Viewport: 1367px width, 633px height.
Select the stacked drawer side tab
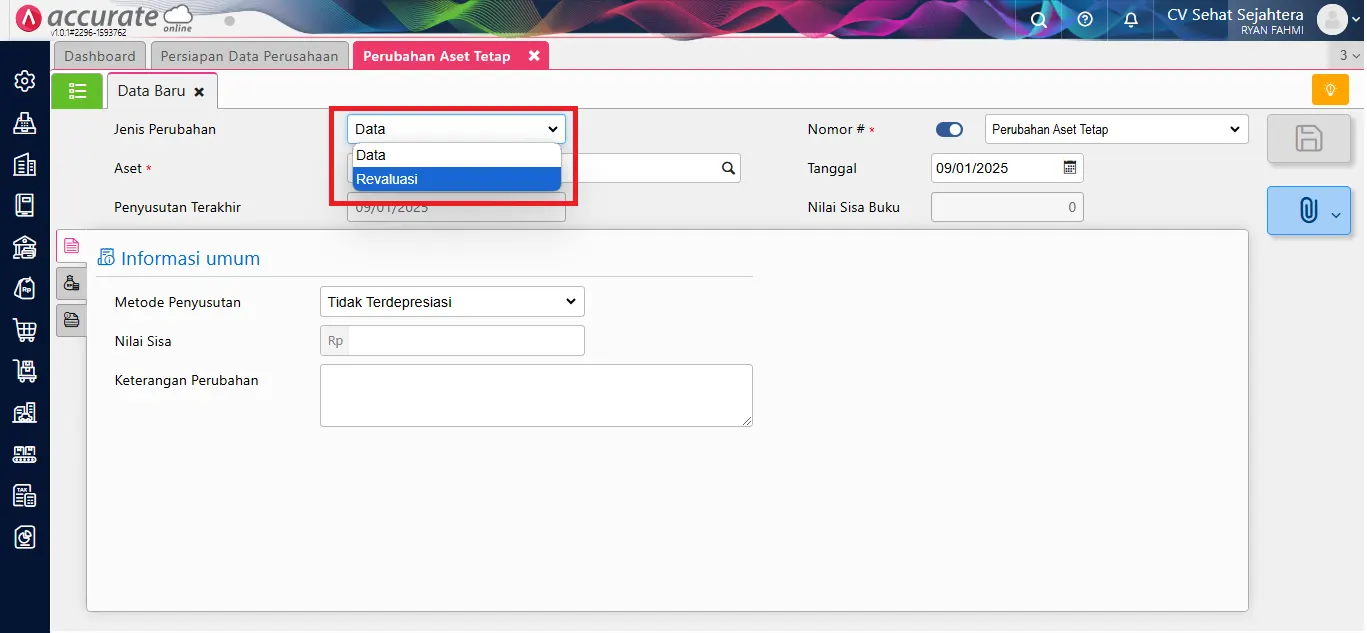coord(71,320)
